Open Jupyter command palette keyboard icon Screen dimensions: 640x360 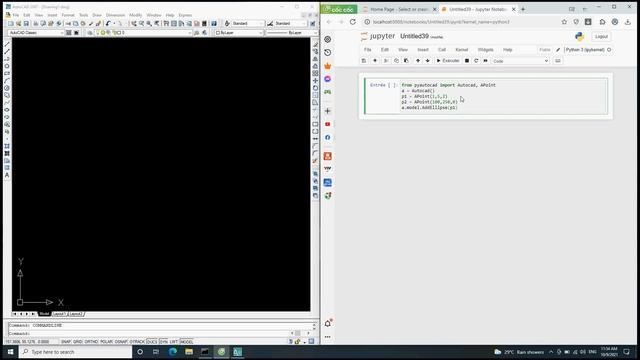pyautogui.click(x=558, y=61)
